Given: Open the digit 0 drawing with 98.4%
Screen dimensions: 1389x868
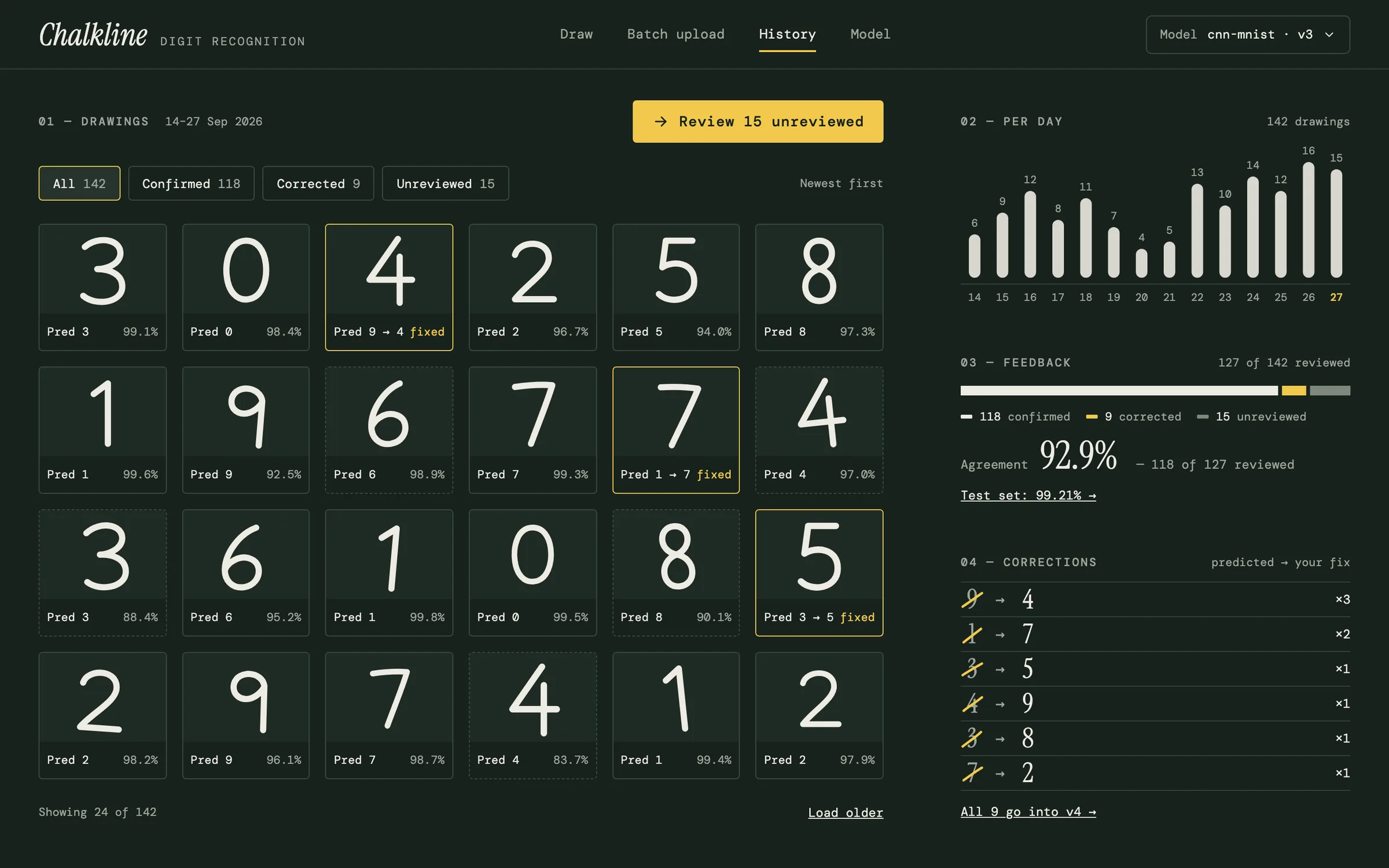Looking at the screenshot, I should (x=246, y=287).
